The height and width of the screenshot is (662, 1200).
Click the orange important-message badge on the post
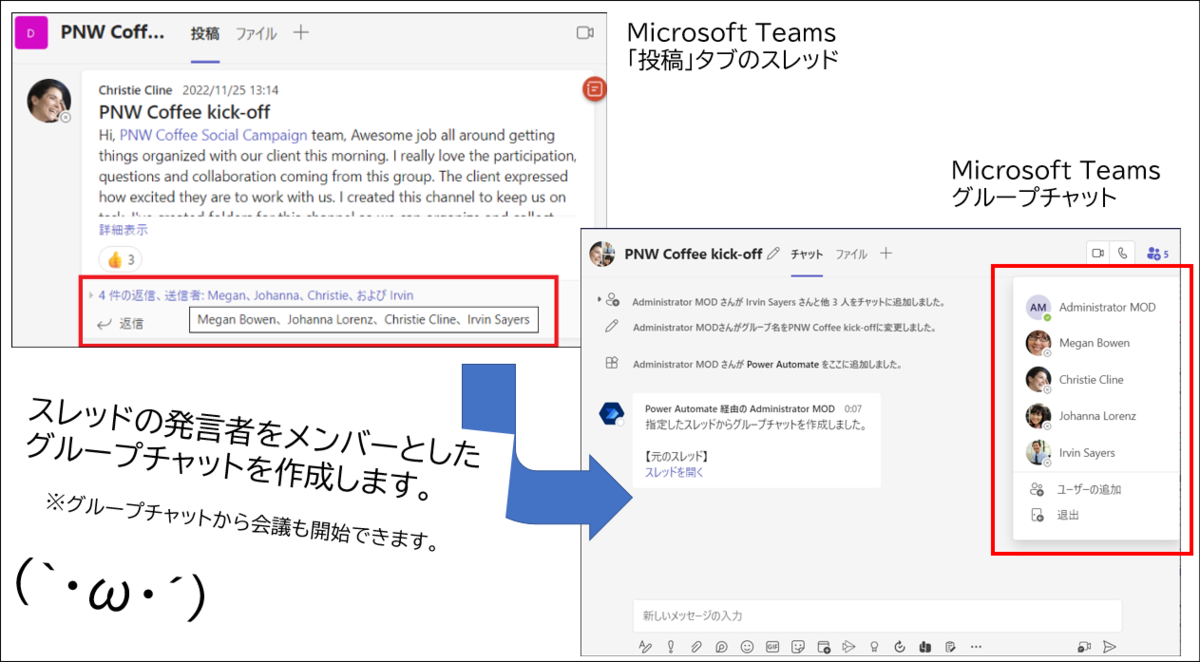(x=594, y=89)
